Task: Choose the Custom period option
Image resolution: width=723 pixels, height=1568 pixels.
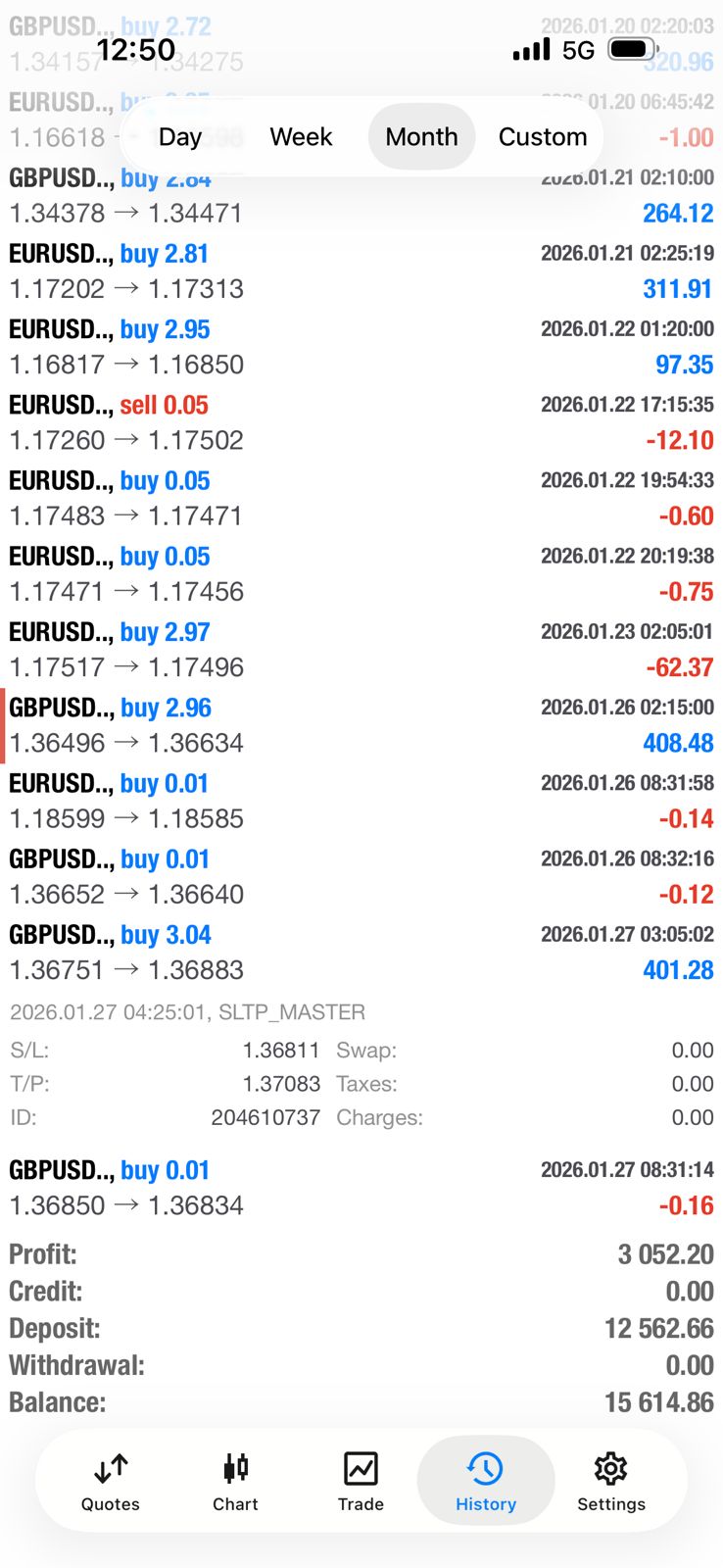Action: coord(543,137)
